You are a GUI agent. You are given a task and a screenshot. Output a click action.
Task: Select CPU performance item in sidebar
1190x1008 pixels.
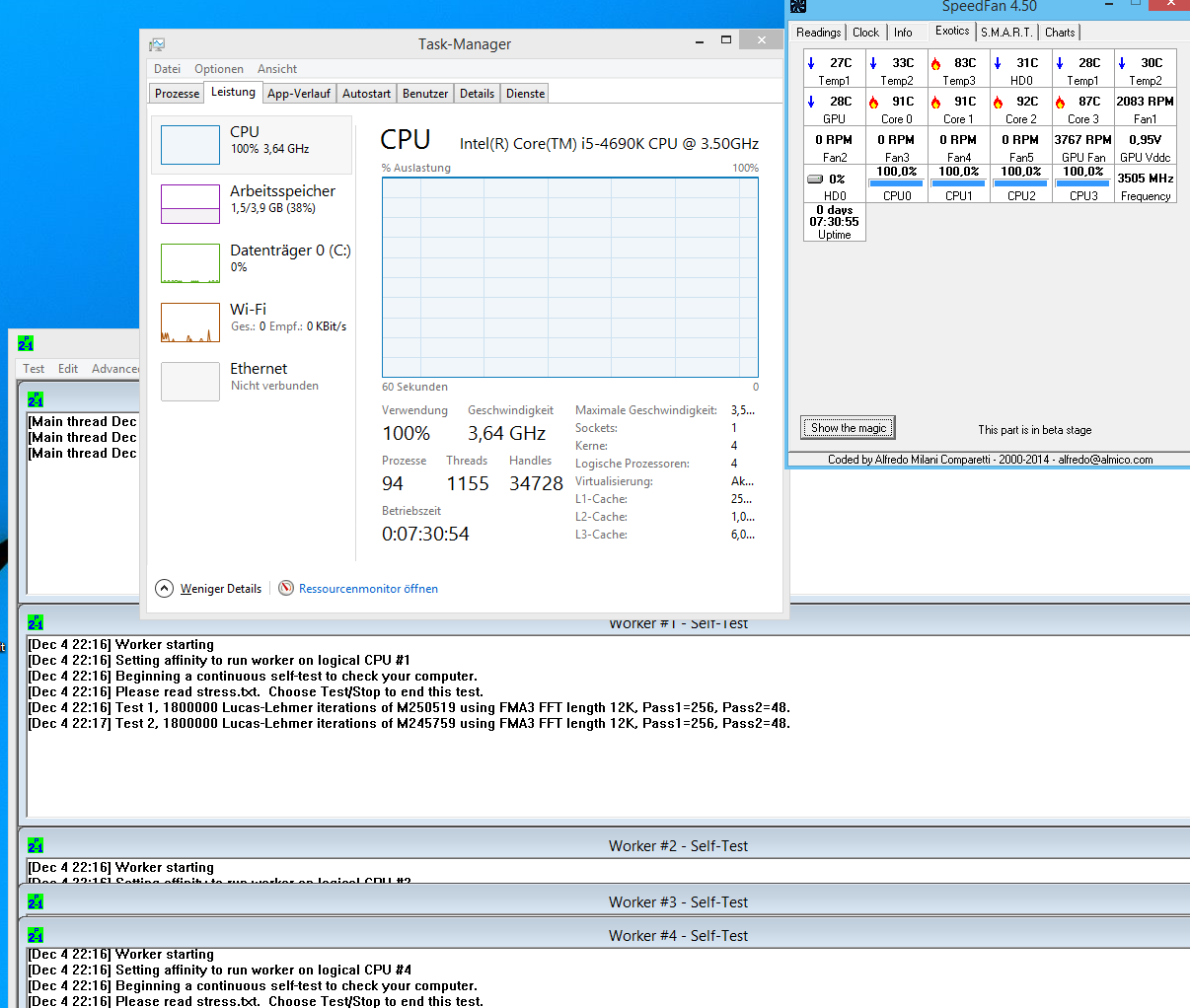click(x=252, y=145)
